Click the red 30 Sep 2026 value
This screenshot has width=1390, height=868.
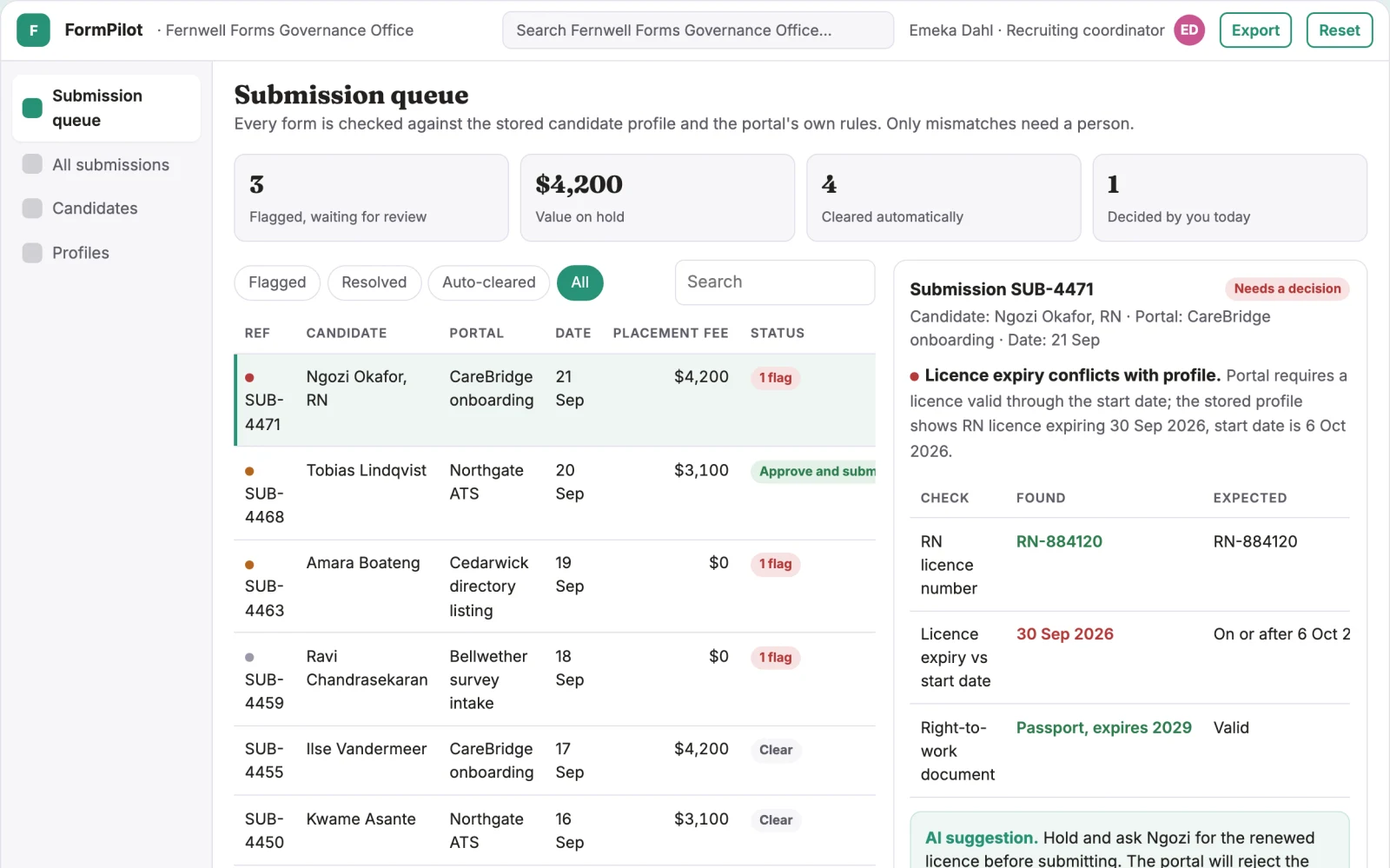(x=1065, y=634)
